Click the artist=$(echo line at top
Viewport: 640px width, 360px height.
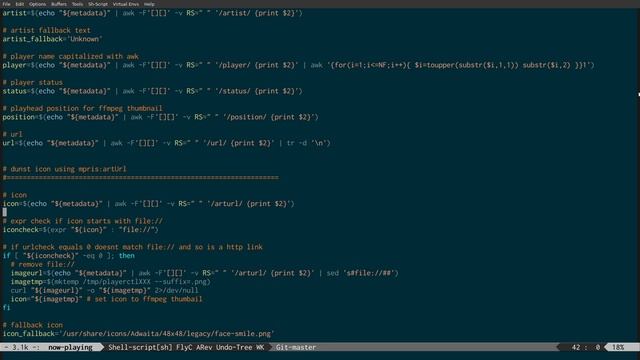click(x=152, y=13)
